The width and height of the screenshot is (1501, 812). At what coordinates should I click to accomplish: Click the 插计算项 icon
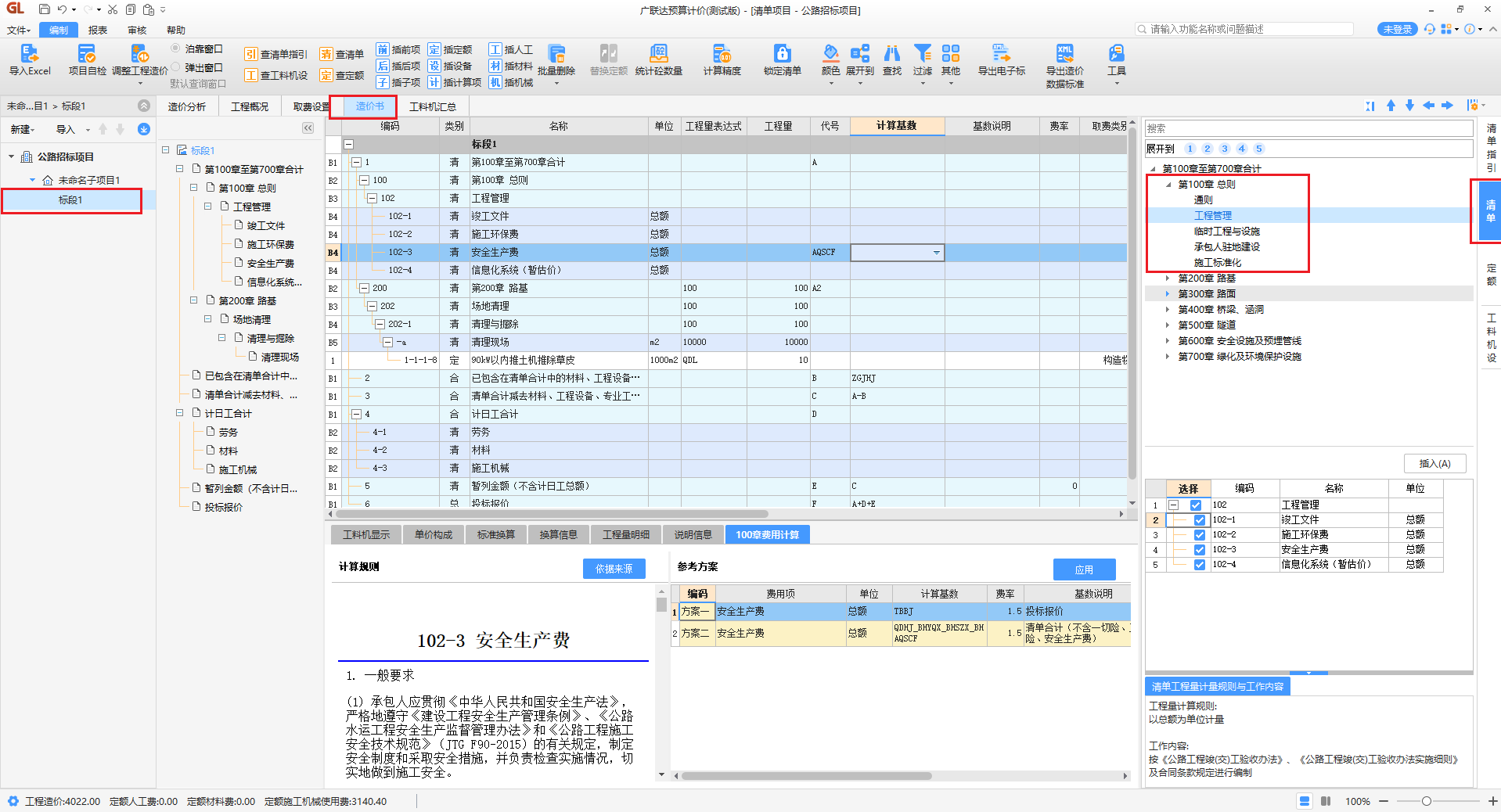434,82
